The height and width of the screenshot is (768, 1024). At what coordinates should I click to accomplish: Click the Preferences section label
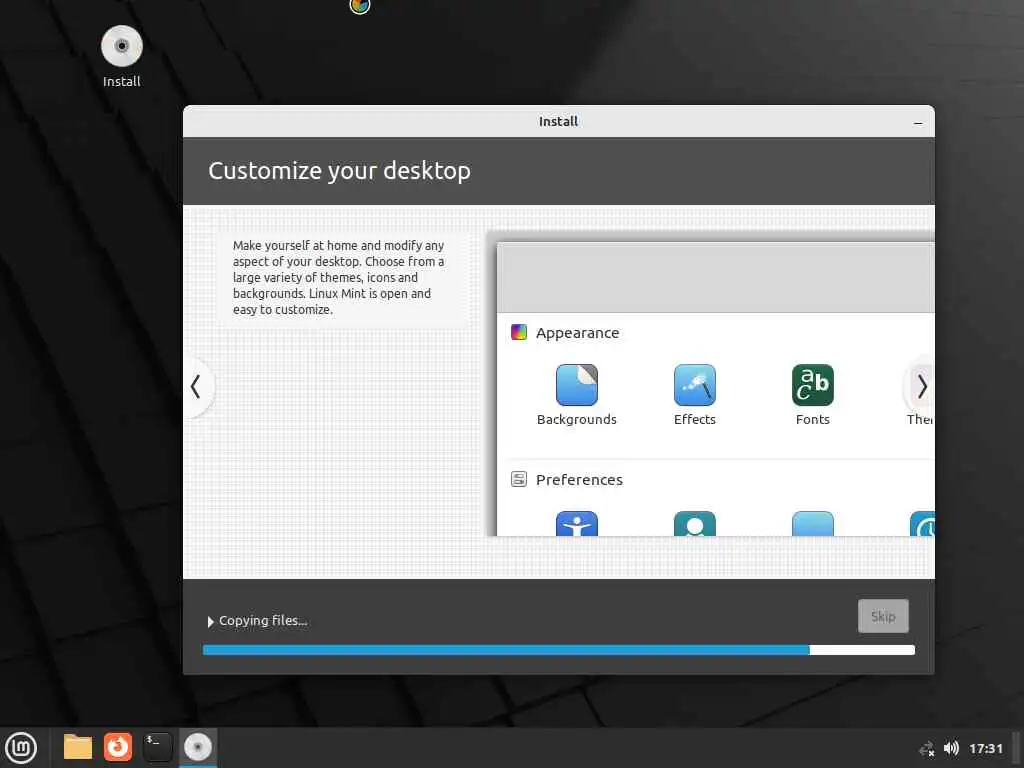(579, 479)
